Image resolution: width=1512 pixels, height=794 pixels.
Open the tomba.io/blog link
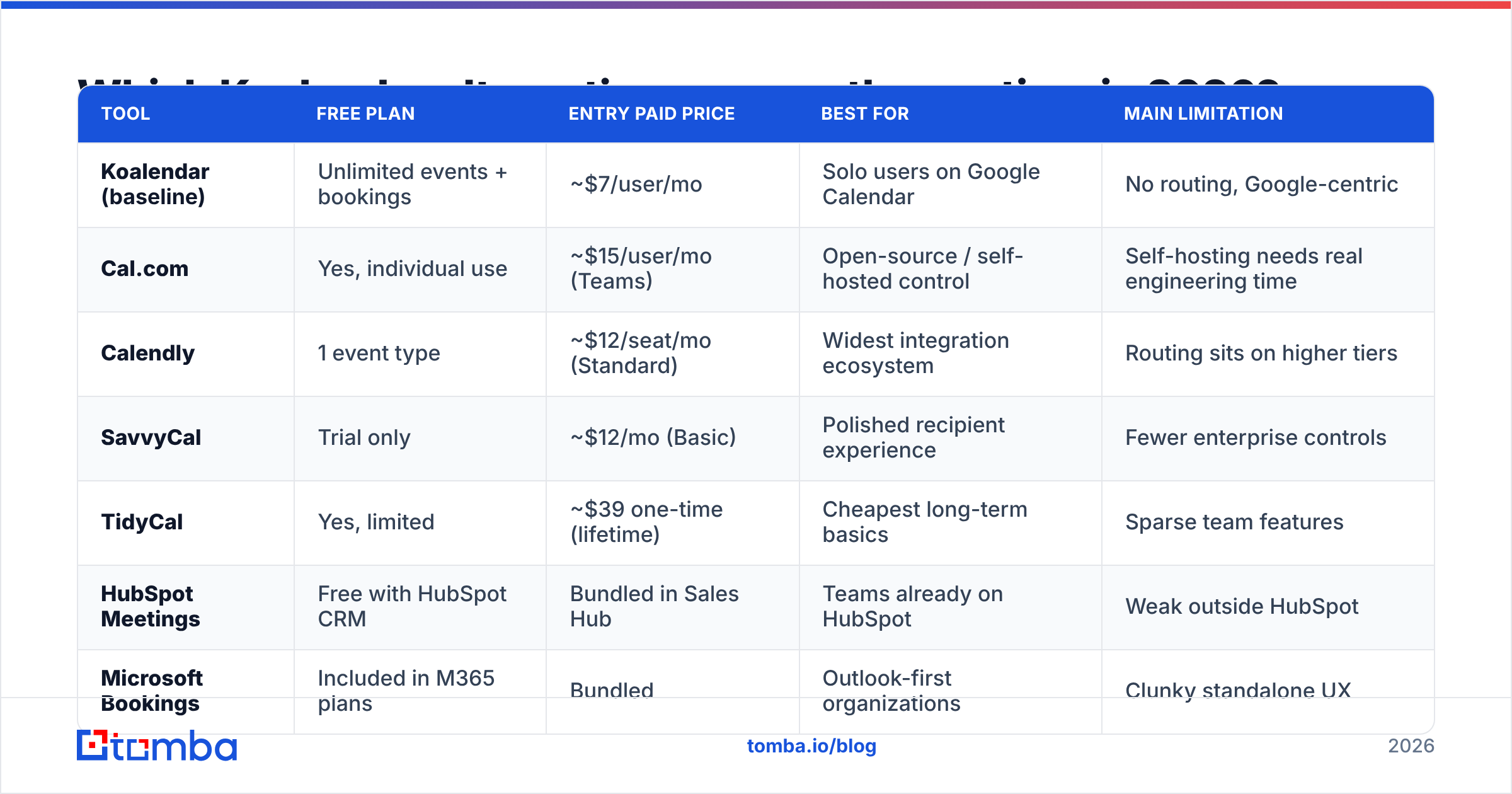811,746
